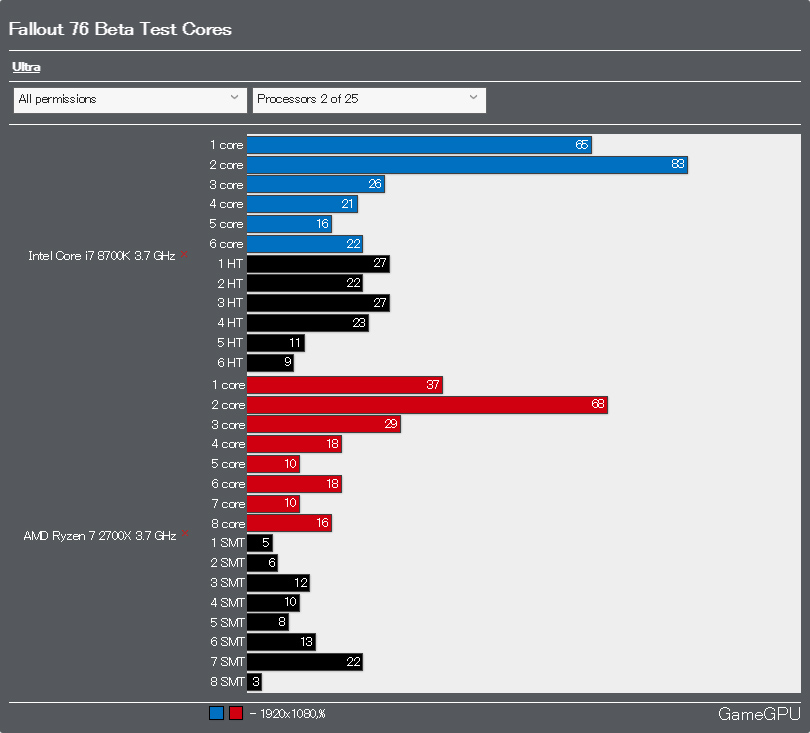Click the AMD 3 core bar showing 29
810x733 pixels.
(x=324, y=424)
